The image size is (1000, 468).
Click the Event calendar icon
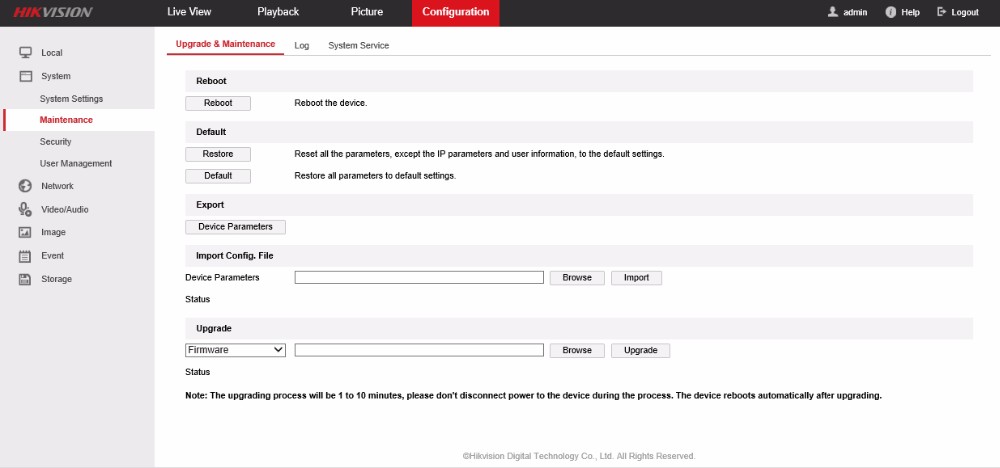25,256
